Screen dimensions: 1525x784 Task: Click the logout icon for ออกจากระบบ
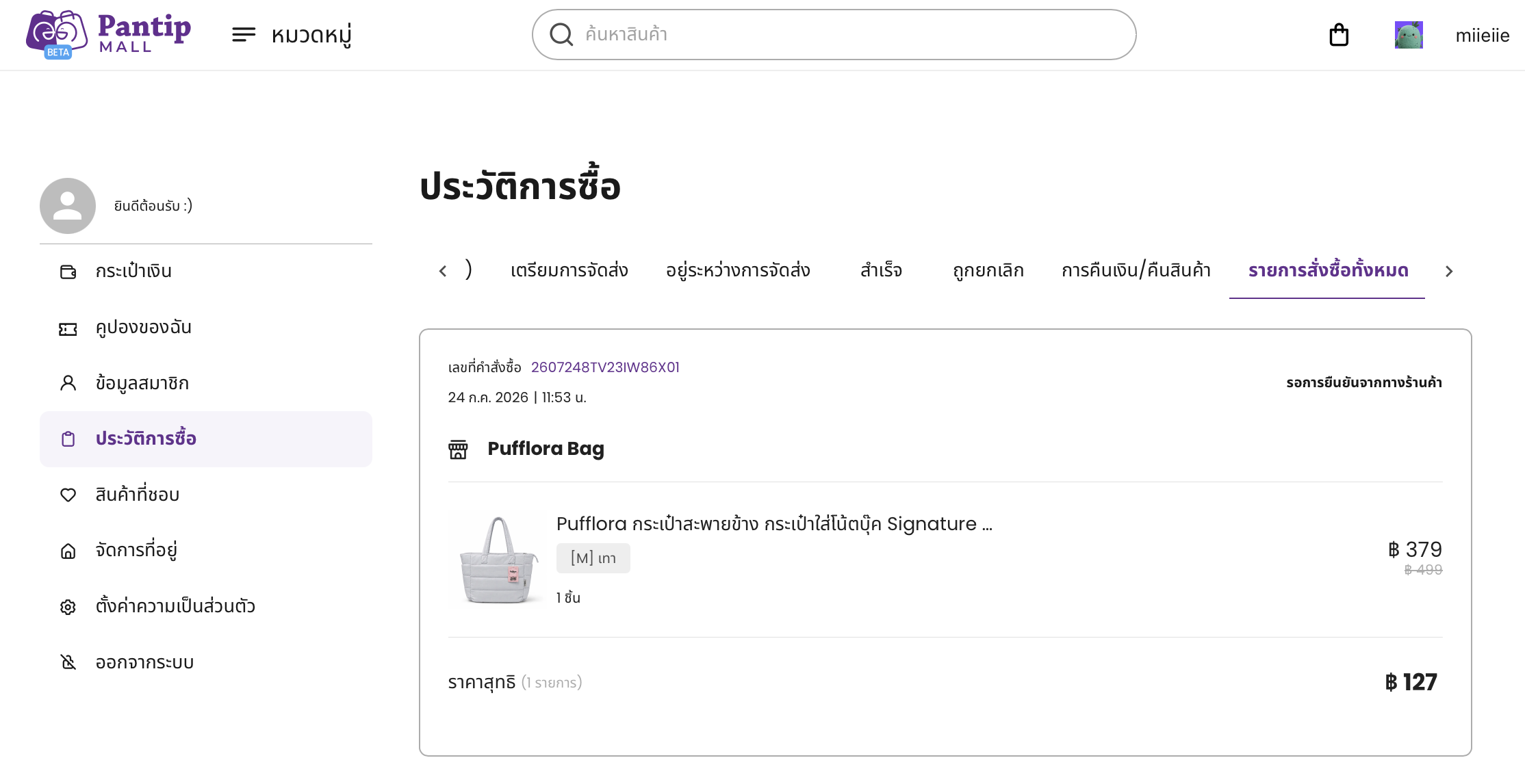(68, 662)
